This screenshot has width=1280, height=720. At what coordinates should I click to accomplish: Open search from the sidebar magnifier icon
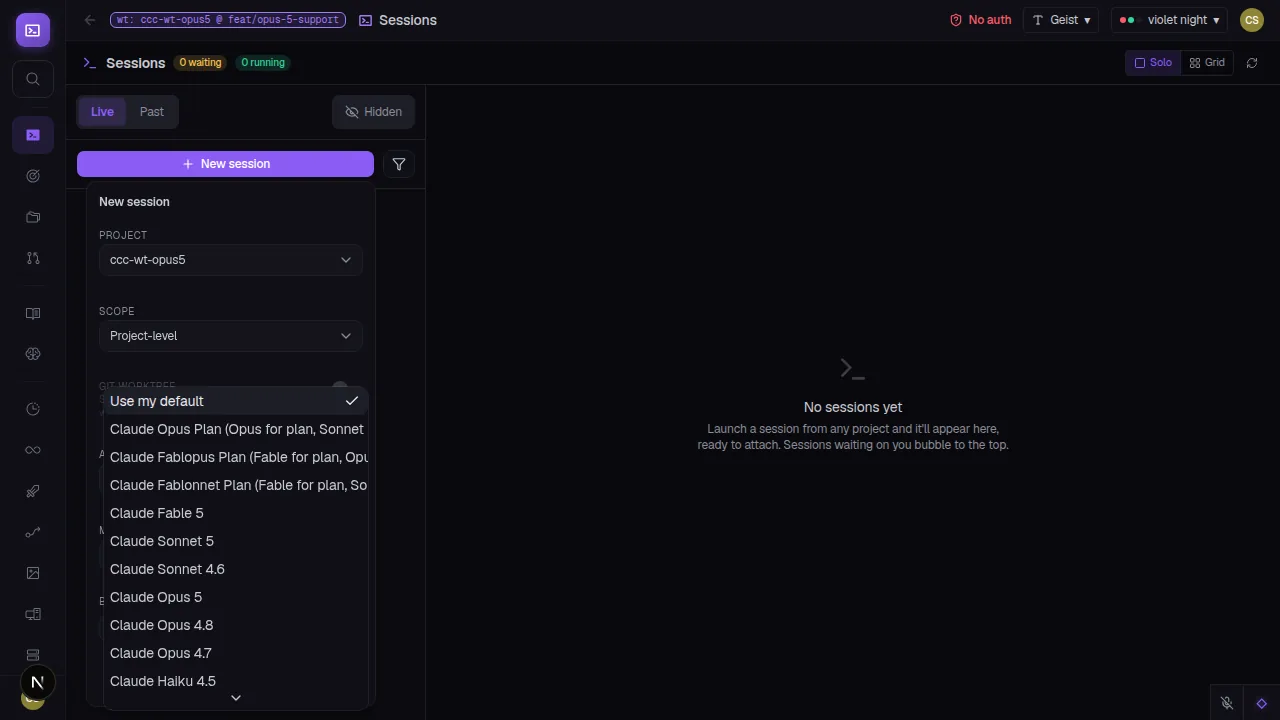[x=33, y=79]
